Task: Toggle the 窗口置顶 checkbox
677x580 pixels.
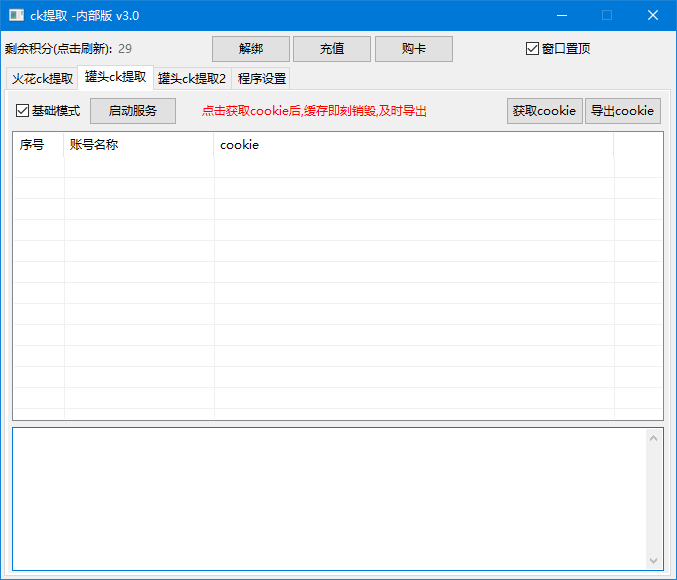Action: tap(533, 49)
